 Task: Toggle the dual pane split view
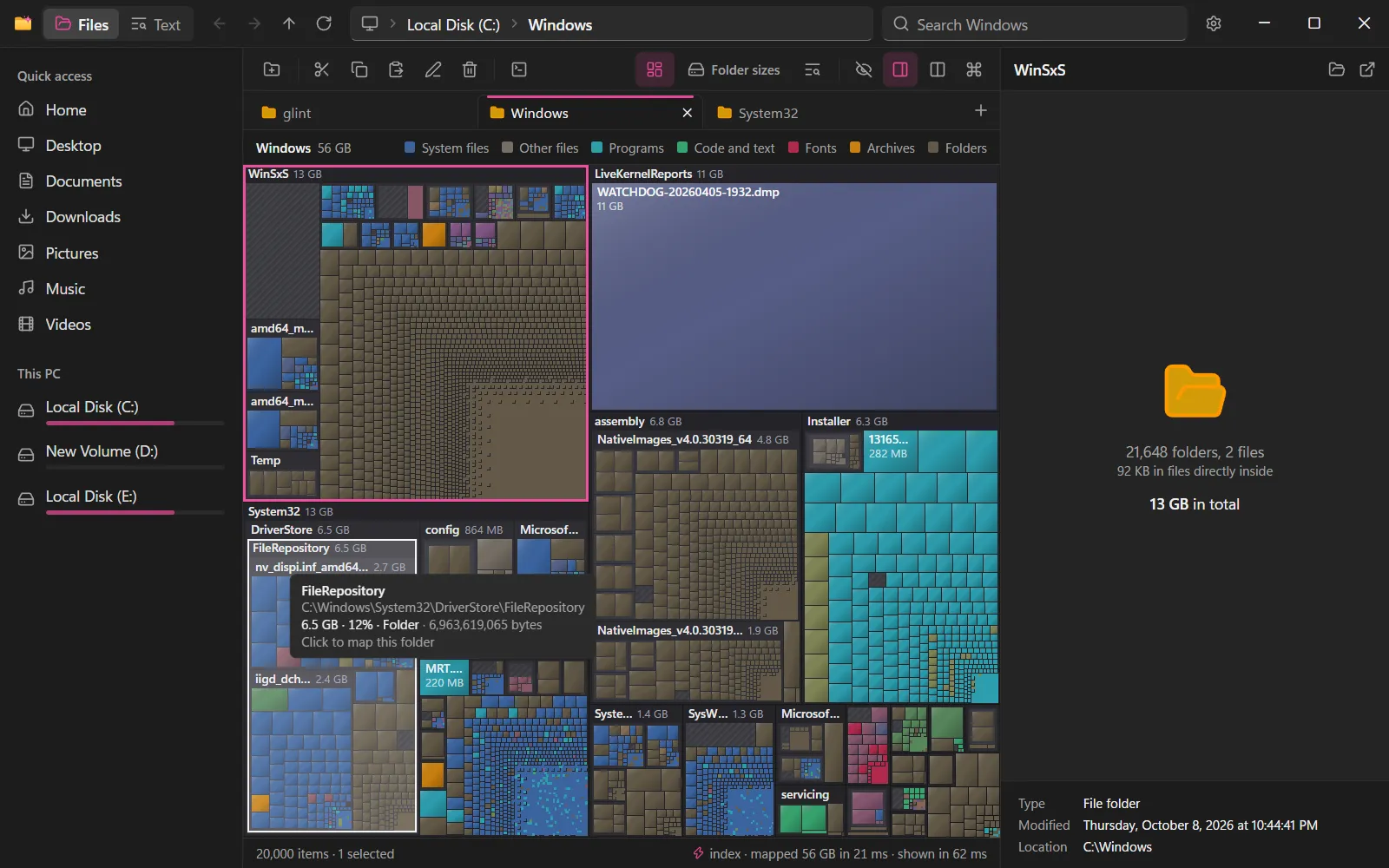pyautogui.click(x=938, y=69)
